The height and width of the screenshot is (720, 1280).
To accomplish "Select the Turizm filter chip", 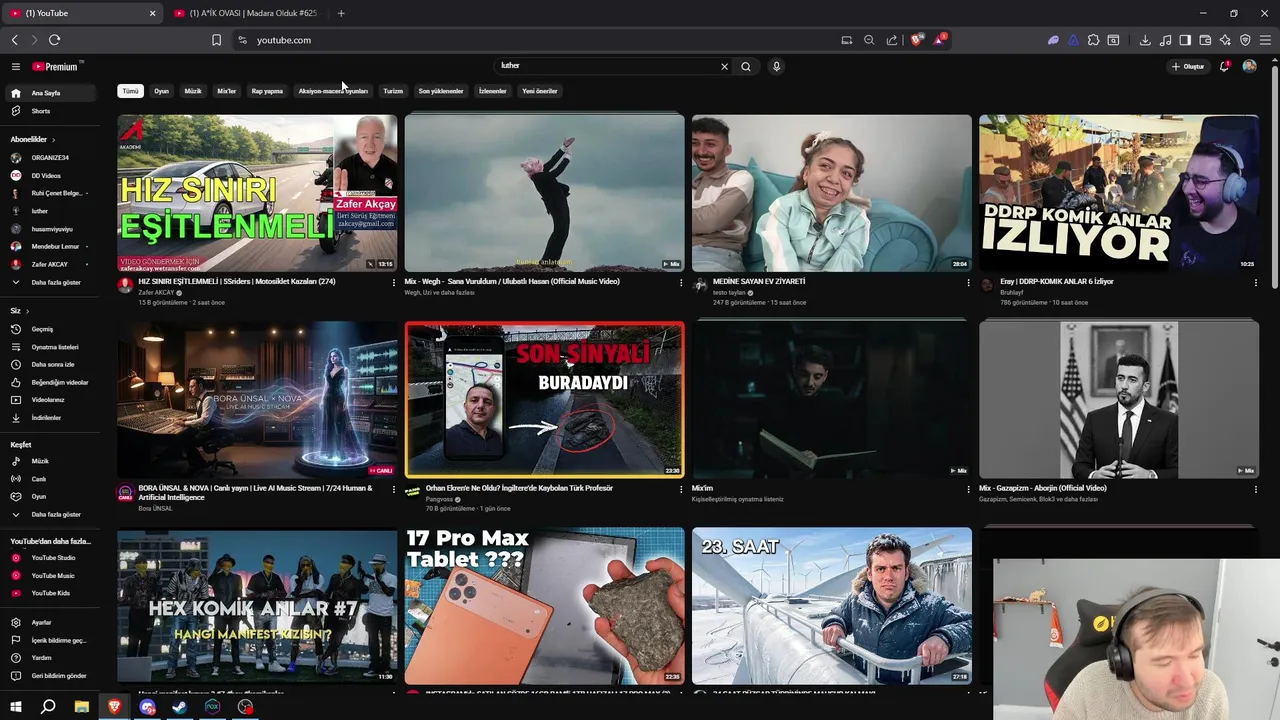I will coord(393,91).
